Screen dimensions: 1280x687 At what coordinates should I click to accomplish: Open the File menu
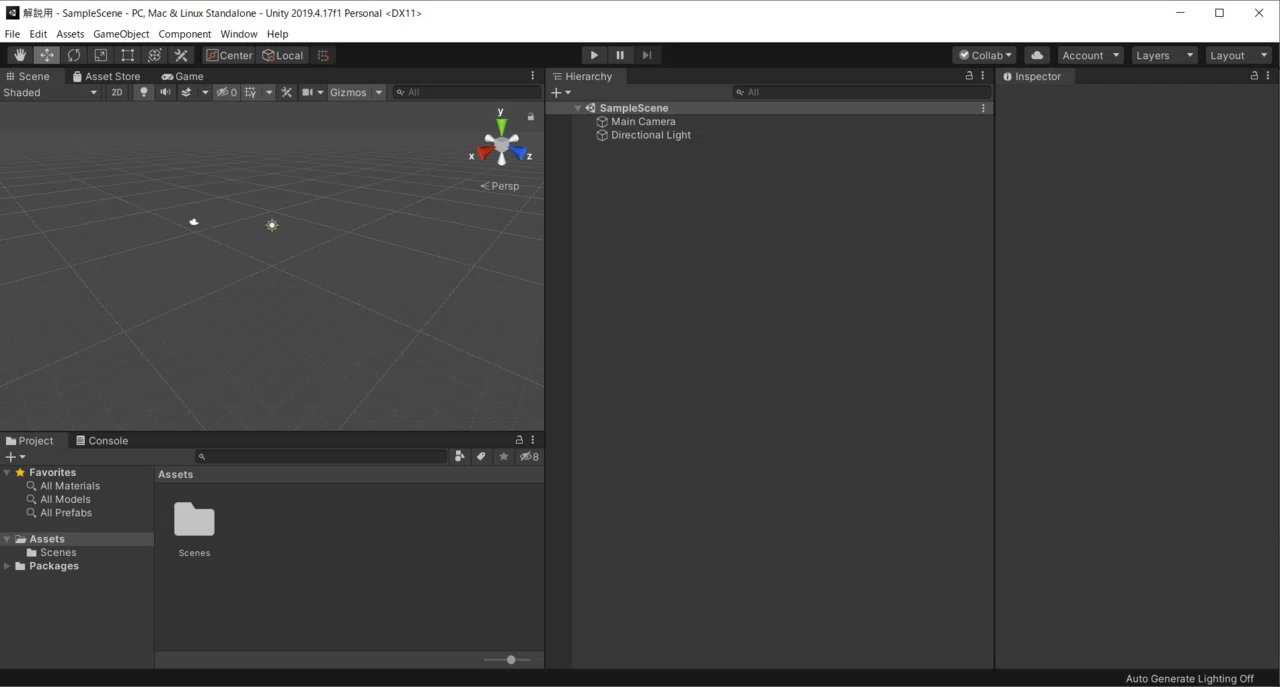tap(12, 34)
